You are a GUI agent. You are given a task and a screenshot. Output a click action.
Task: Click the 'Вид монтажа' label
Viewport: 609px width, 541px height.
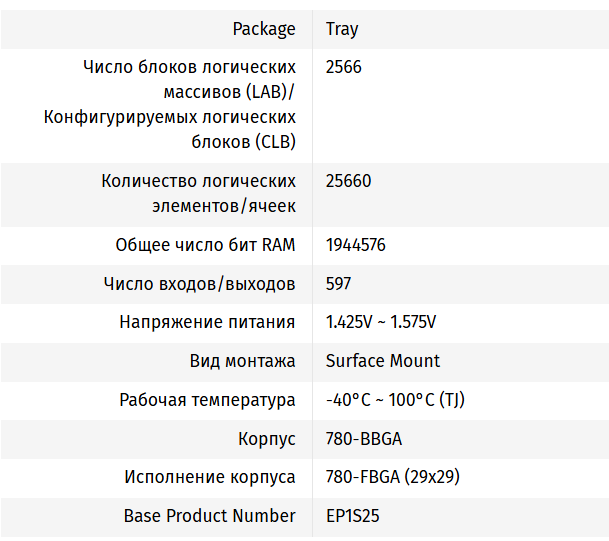tap(242, 361)
